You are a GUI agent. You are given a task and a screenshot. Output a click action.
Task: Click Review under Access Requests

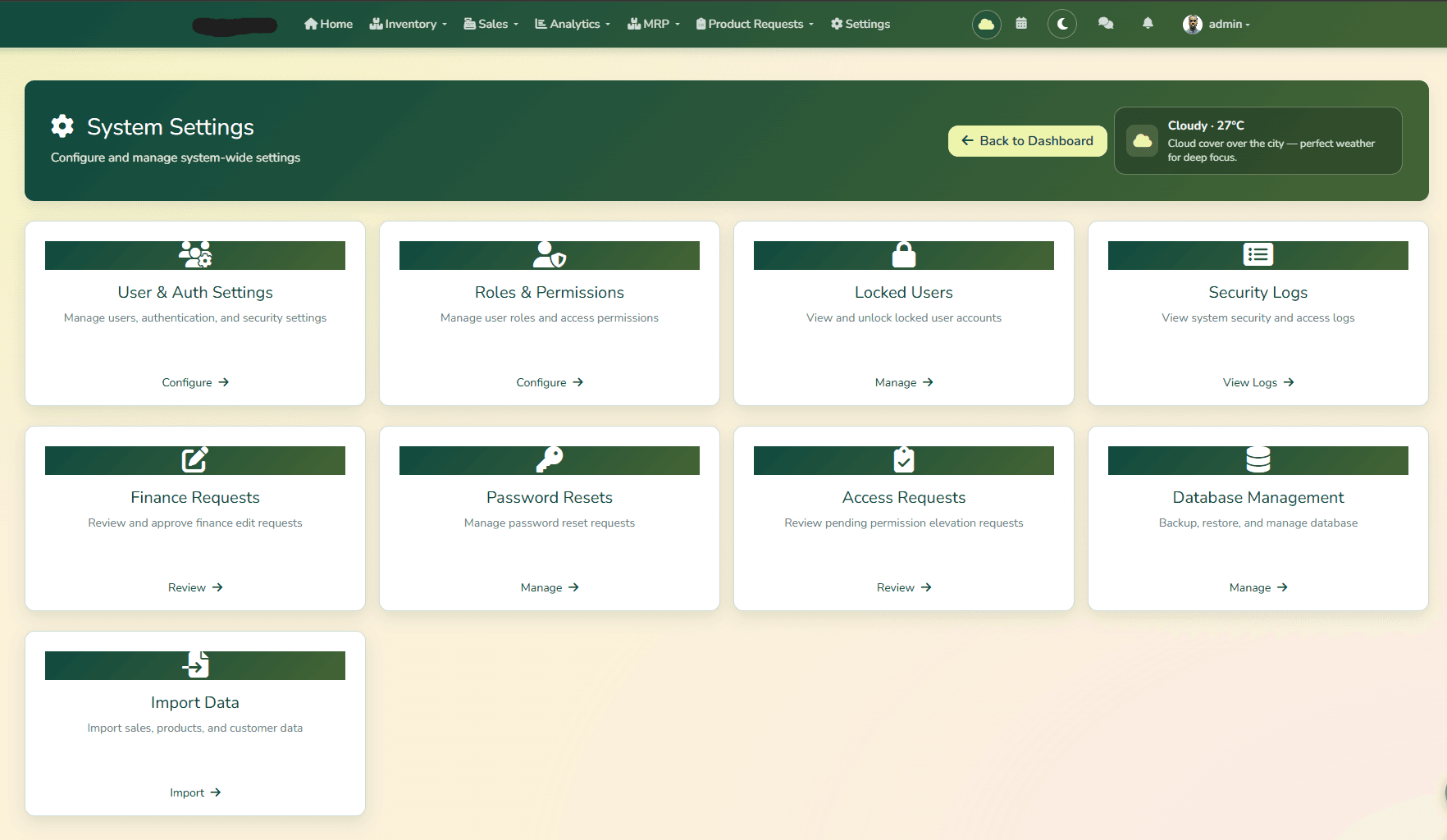point(904,587)
